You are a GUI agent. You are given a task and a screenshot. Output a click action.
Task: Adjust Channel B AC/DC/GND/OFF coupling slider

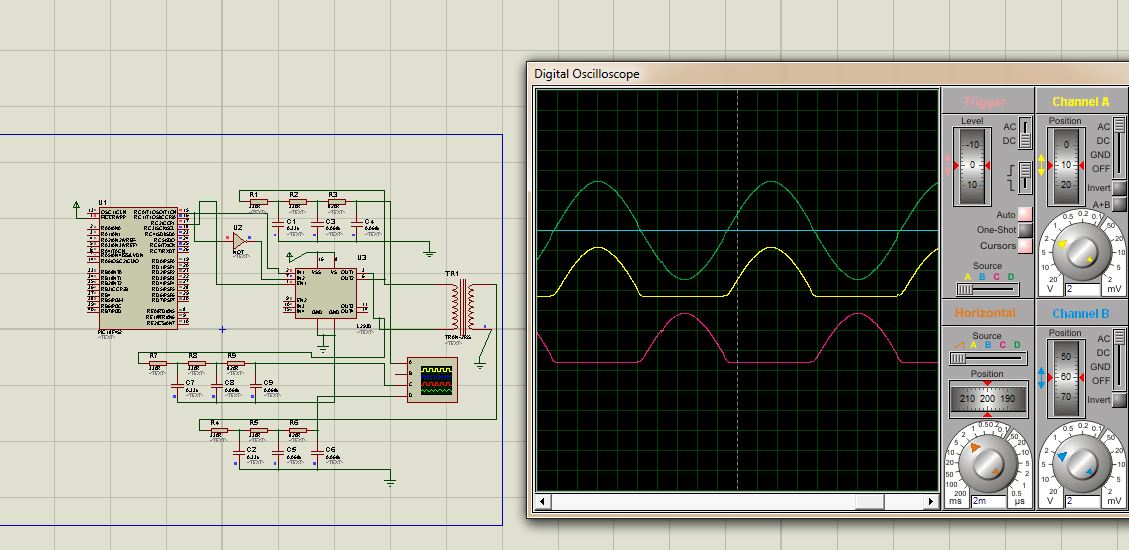pos(1120,359)
